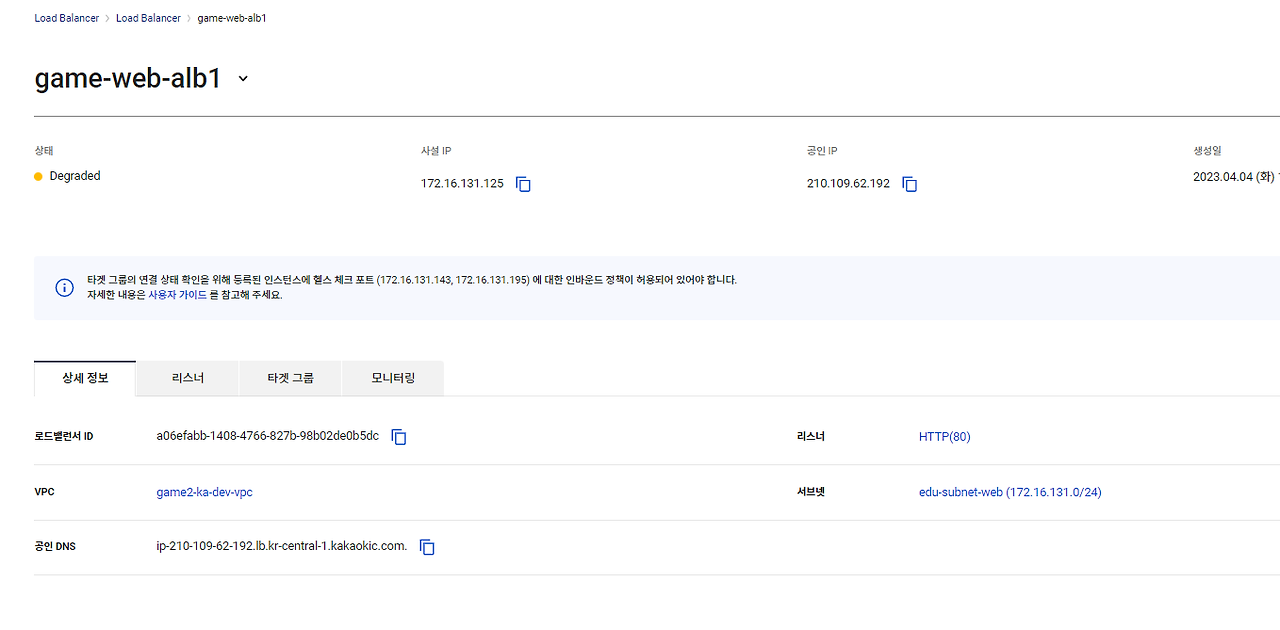
Task: Copy the private IP 172.16.131.125
Action: click(523, 184)
